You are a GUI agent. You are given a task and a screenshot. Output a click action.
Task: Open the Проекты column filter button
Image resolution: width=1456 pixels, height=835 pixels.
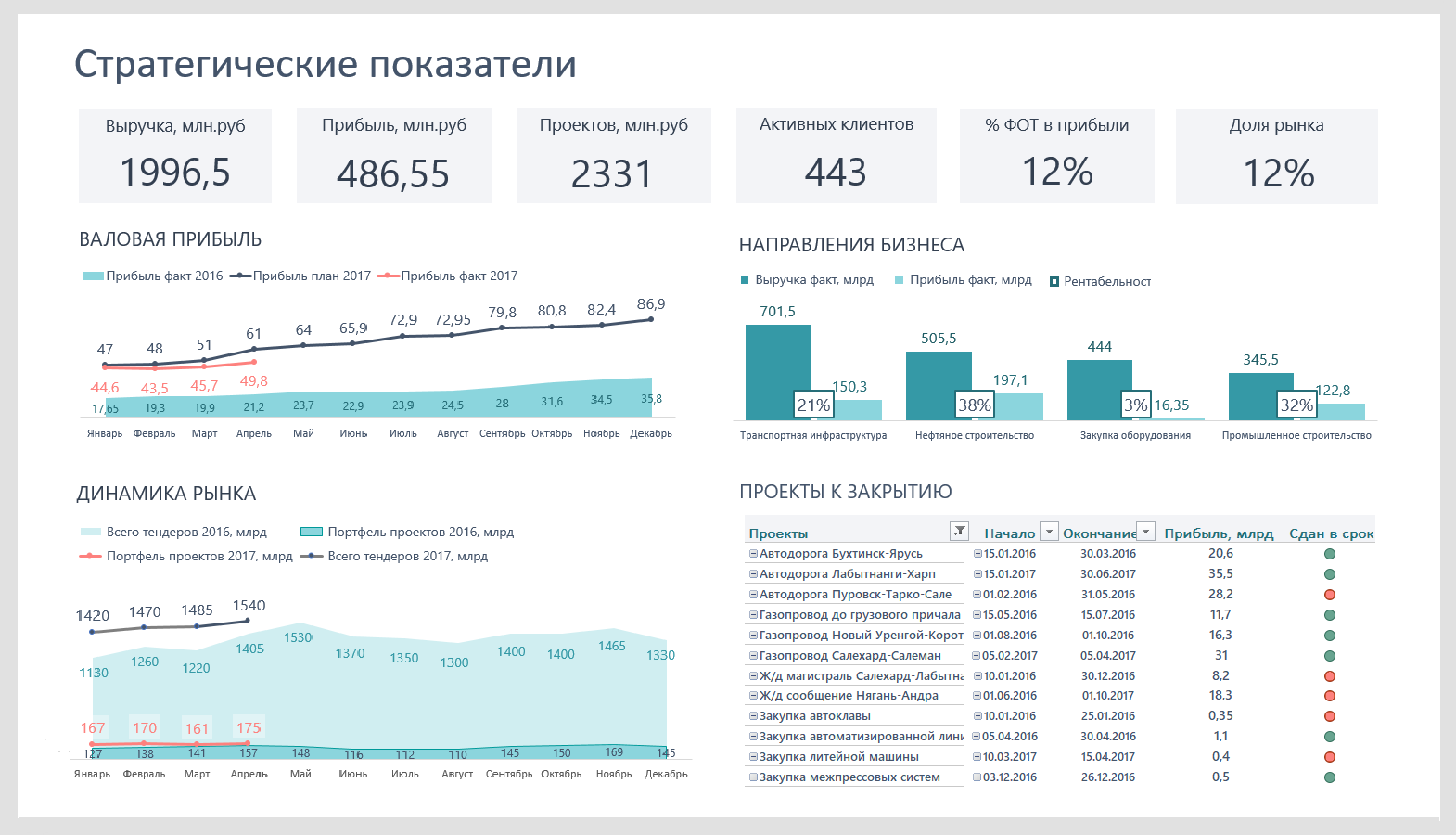tap(959, 532)
